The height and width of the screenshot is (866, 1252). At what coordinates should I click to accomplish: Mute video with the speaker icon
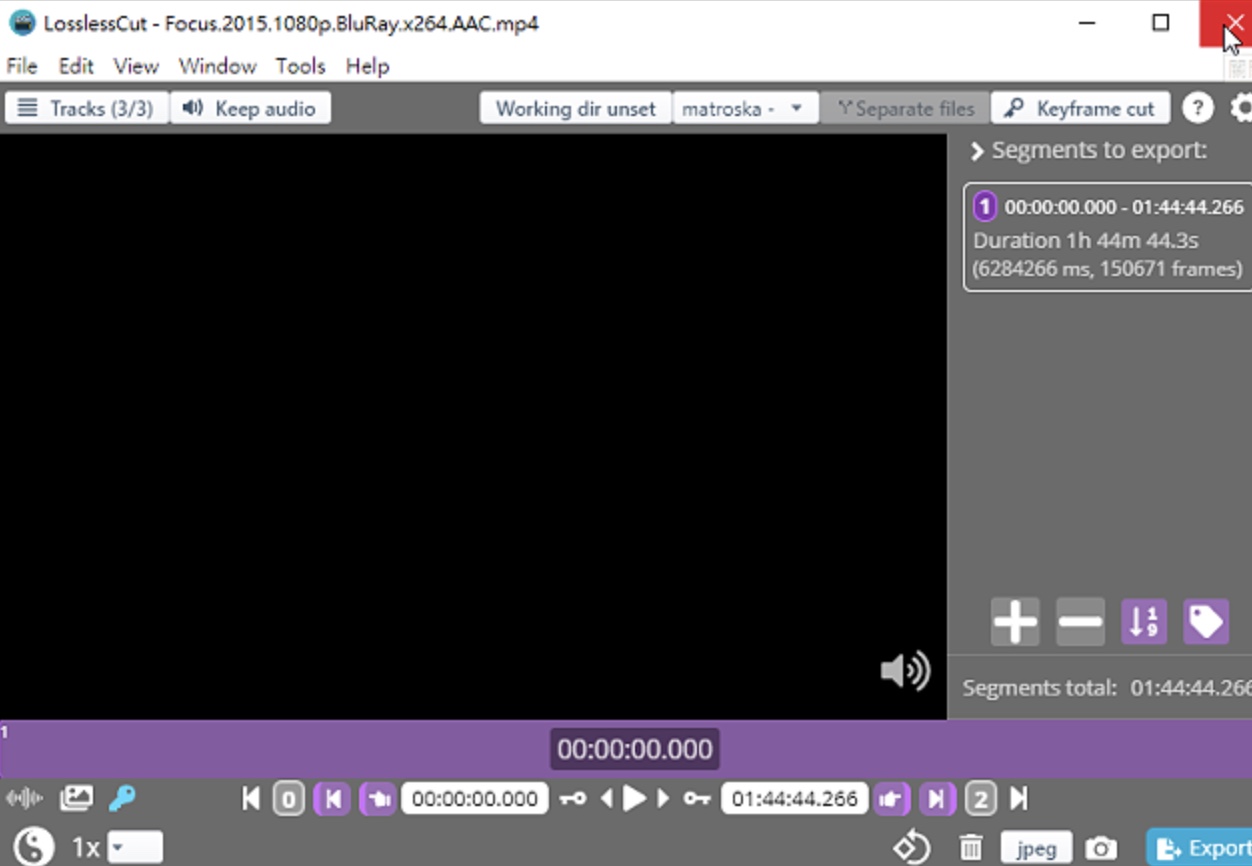click(905, 670)
